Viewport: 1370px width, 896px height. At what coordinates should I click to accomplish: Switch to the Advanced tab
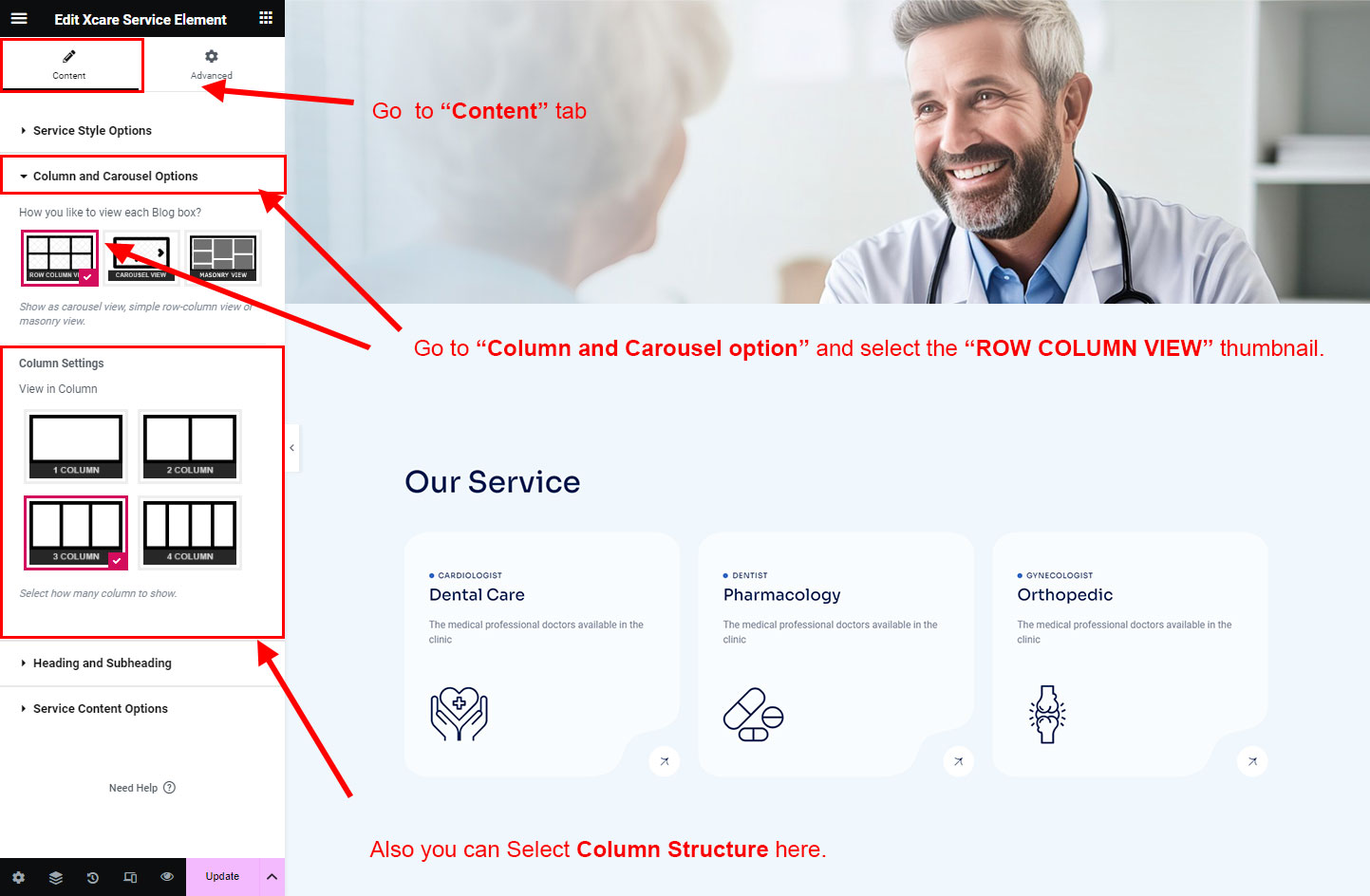[x=212, y=65]
